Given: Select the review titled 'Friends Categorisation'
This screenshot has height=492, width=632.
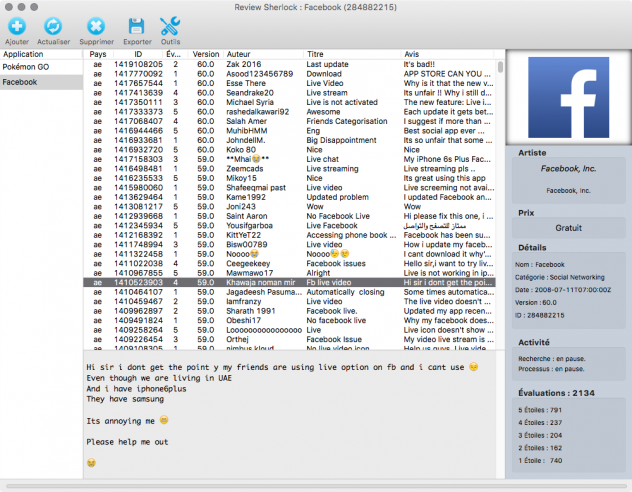Looking at the screenshot, I should point(289,121).
